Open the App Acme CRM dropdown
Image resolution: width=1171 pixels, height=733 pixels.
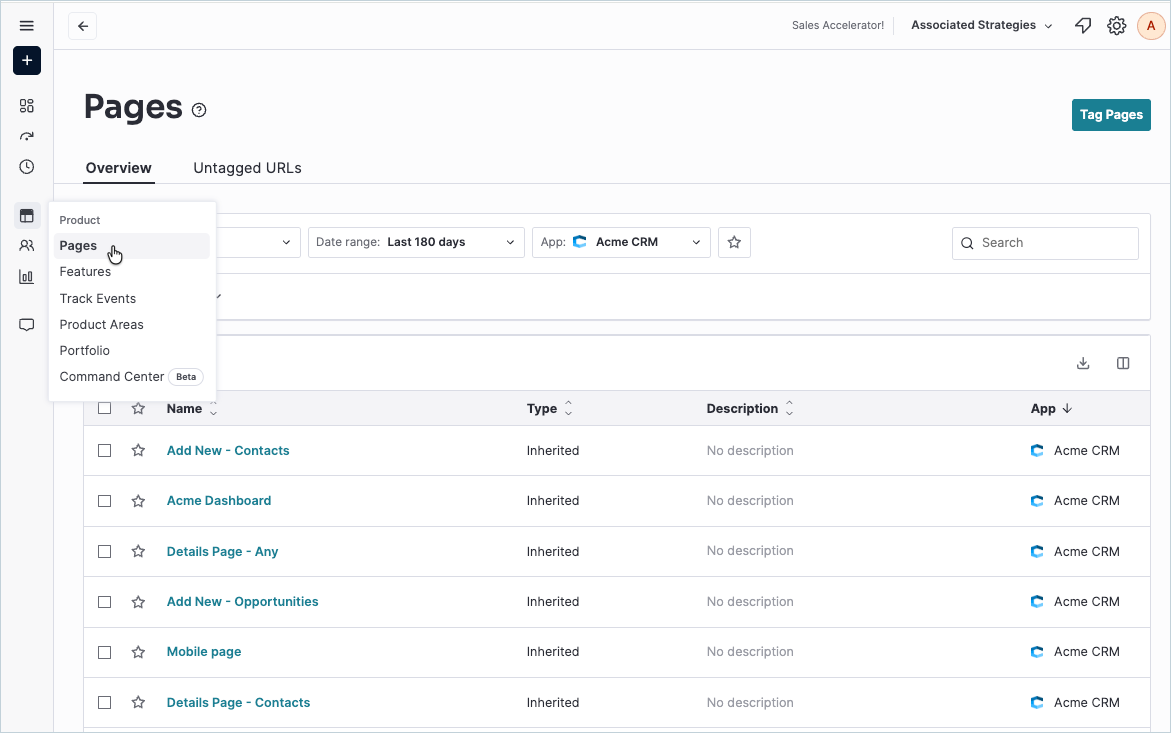point(621,243)
